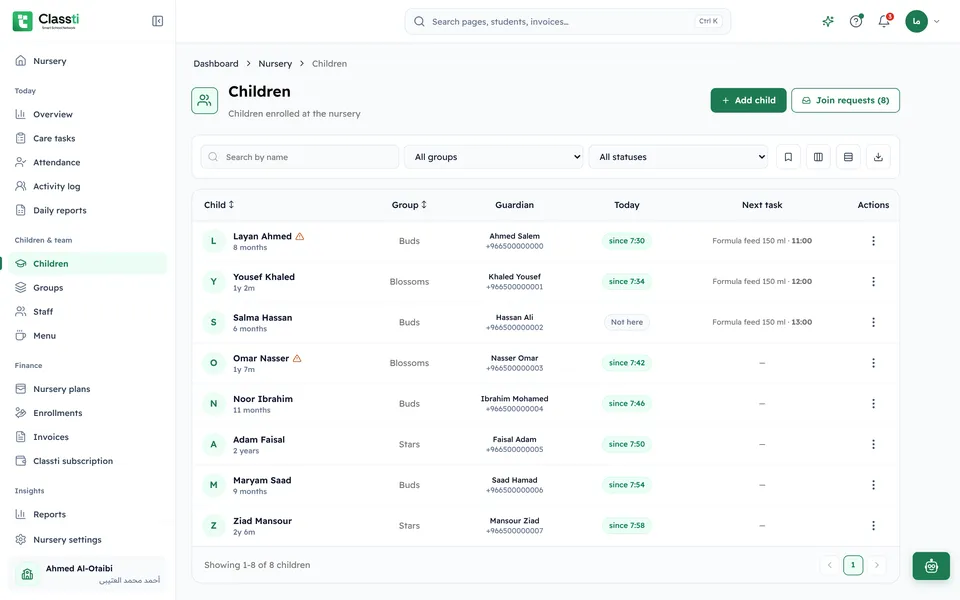Open the help question mark icon

click(x=856, y=21)
